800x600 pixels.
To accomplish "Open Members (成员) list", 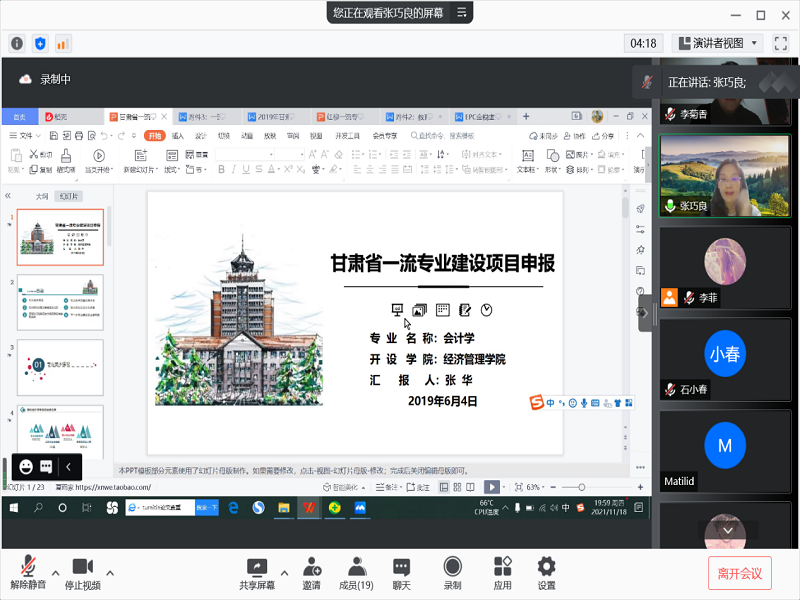I will pos(356,573).
